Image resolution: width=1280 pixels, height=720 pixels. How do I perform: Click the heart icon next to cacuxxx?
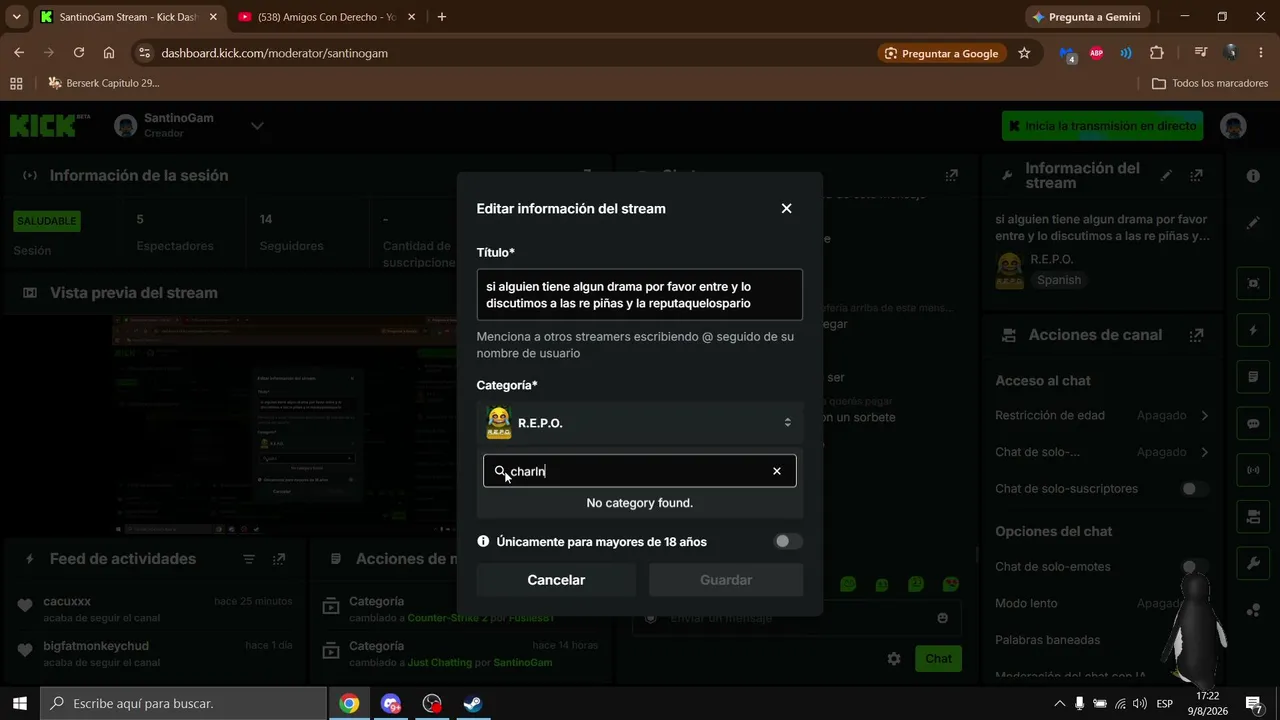pyautogui.click(x=26, y=605)
